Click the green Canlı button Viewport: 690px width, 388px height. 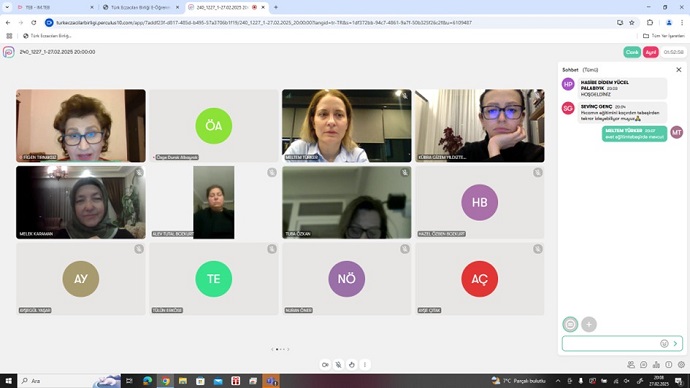point(632,52)
